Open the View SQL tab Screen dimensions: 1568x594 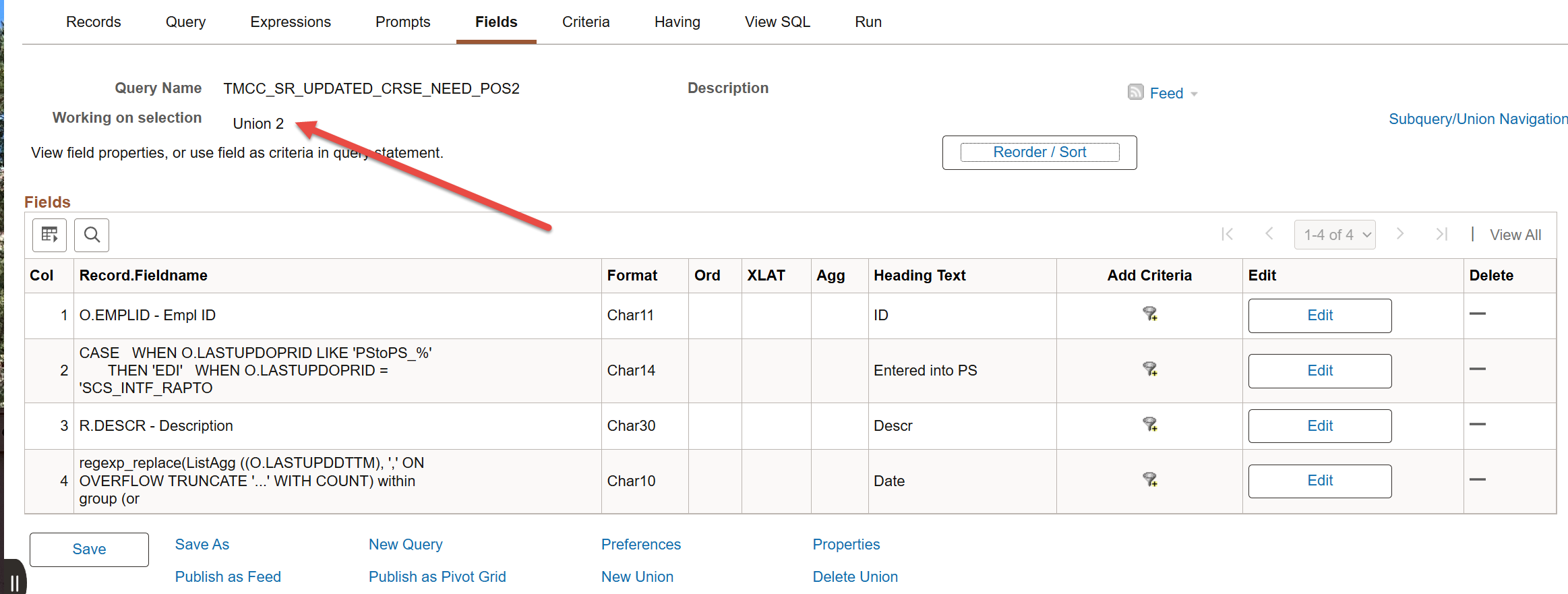click(777, 22)
